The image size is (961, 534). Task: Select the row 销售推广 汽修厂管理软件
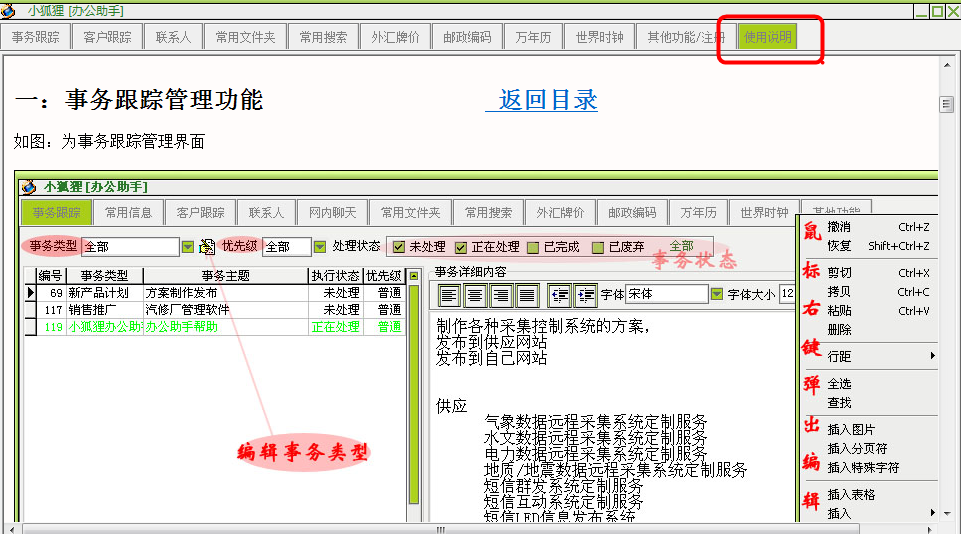215,310
